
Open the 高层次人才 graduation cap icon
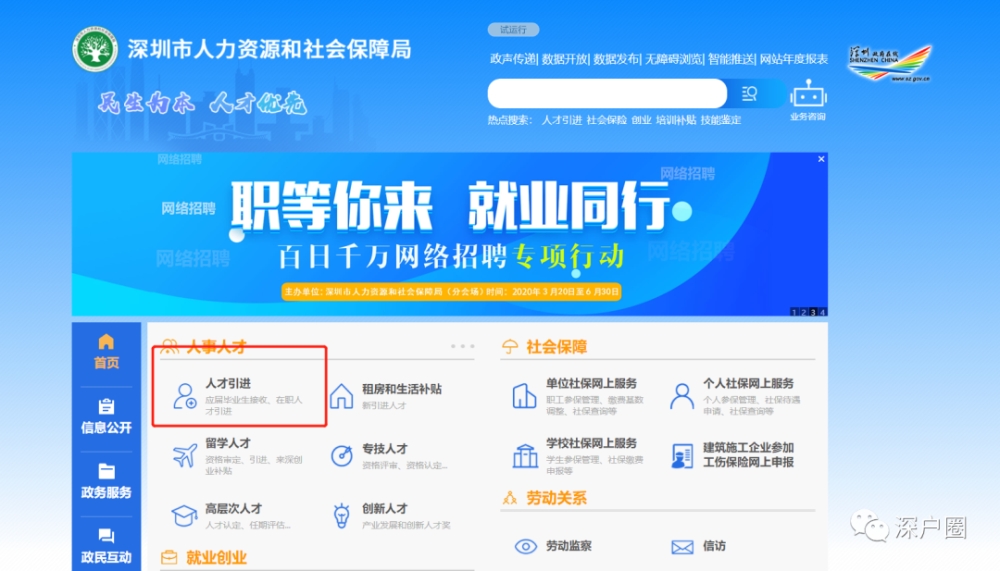point(184,515)
